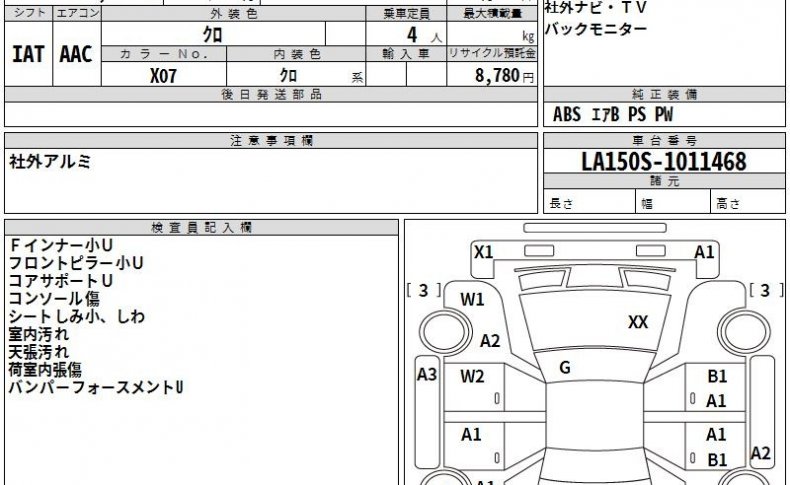Click the バックモニター equipment line

tap(596, 29)
